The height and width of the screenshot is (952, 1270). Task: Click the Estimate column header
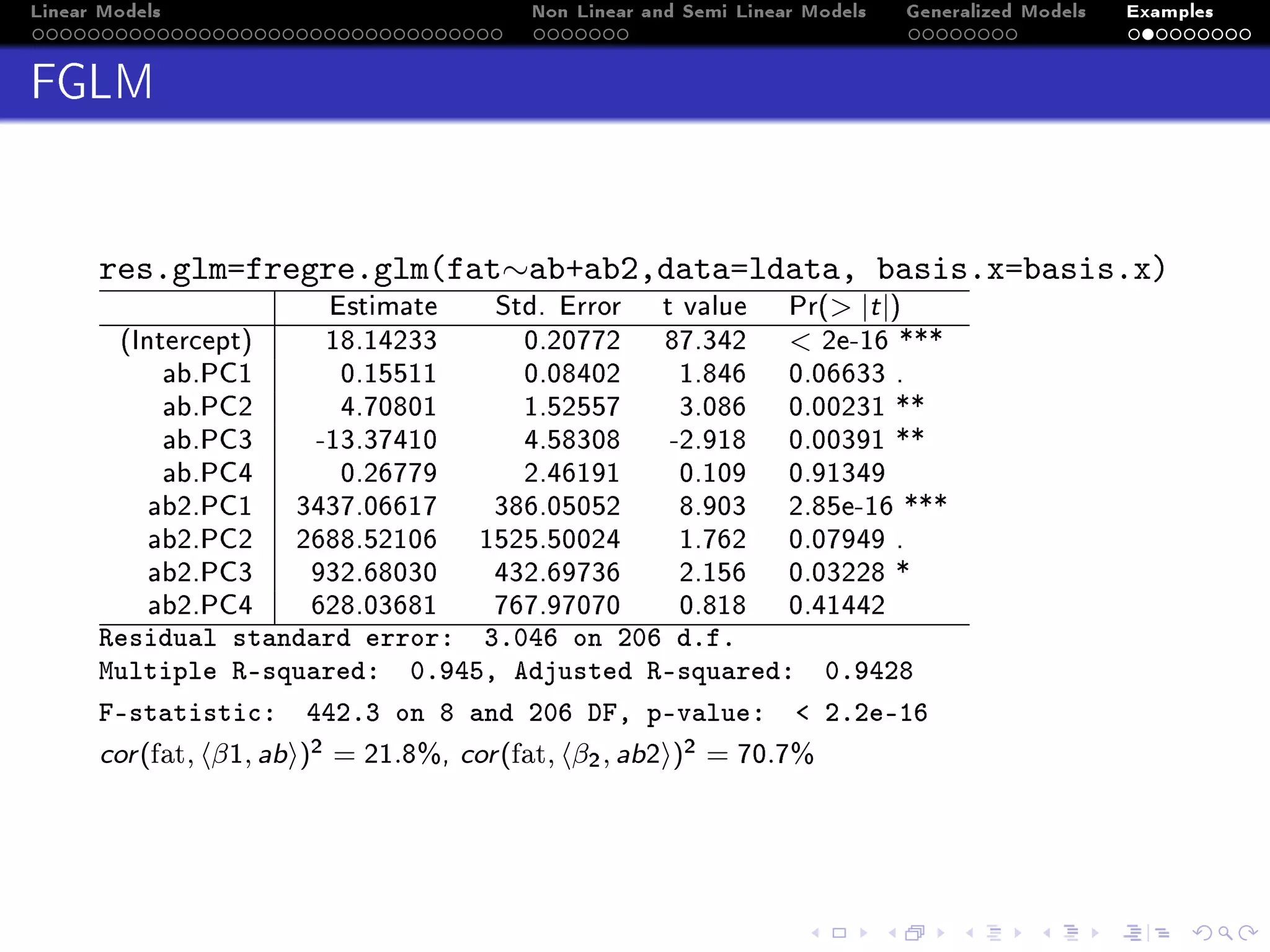click(x=383, y=306)
